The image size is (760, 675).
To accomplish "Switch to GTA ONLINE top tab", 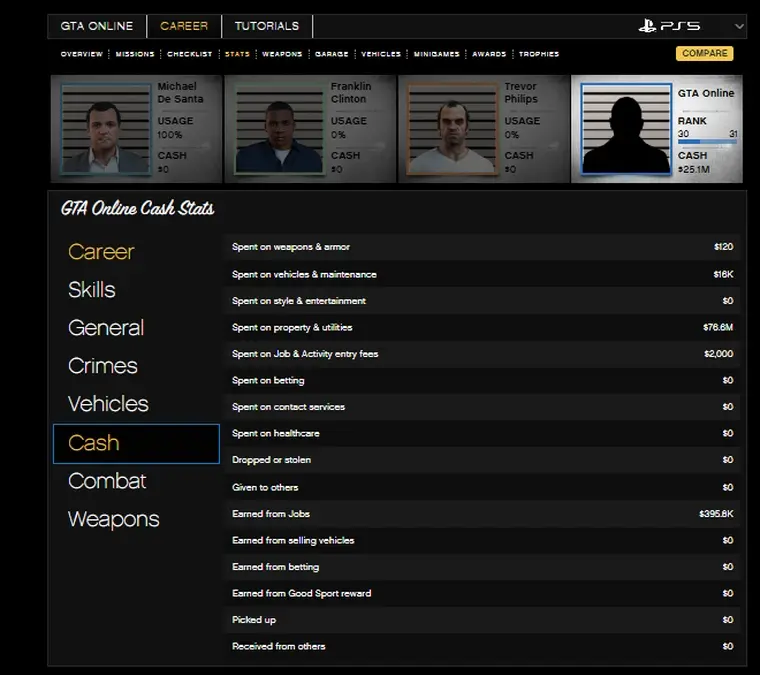I will 97,26.
